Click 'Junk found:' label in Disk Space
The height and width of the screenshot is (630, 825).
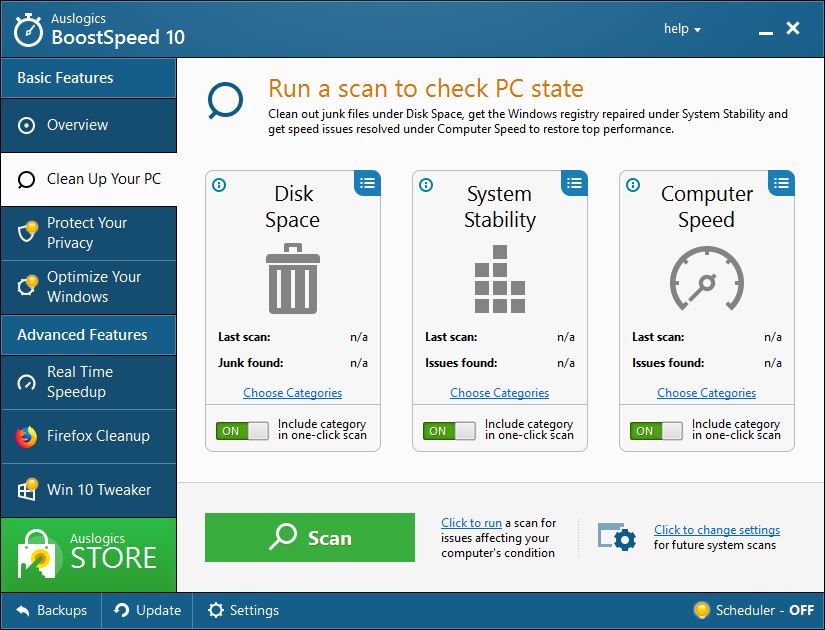(x=250, y=363)
